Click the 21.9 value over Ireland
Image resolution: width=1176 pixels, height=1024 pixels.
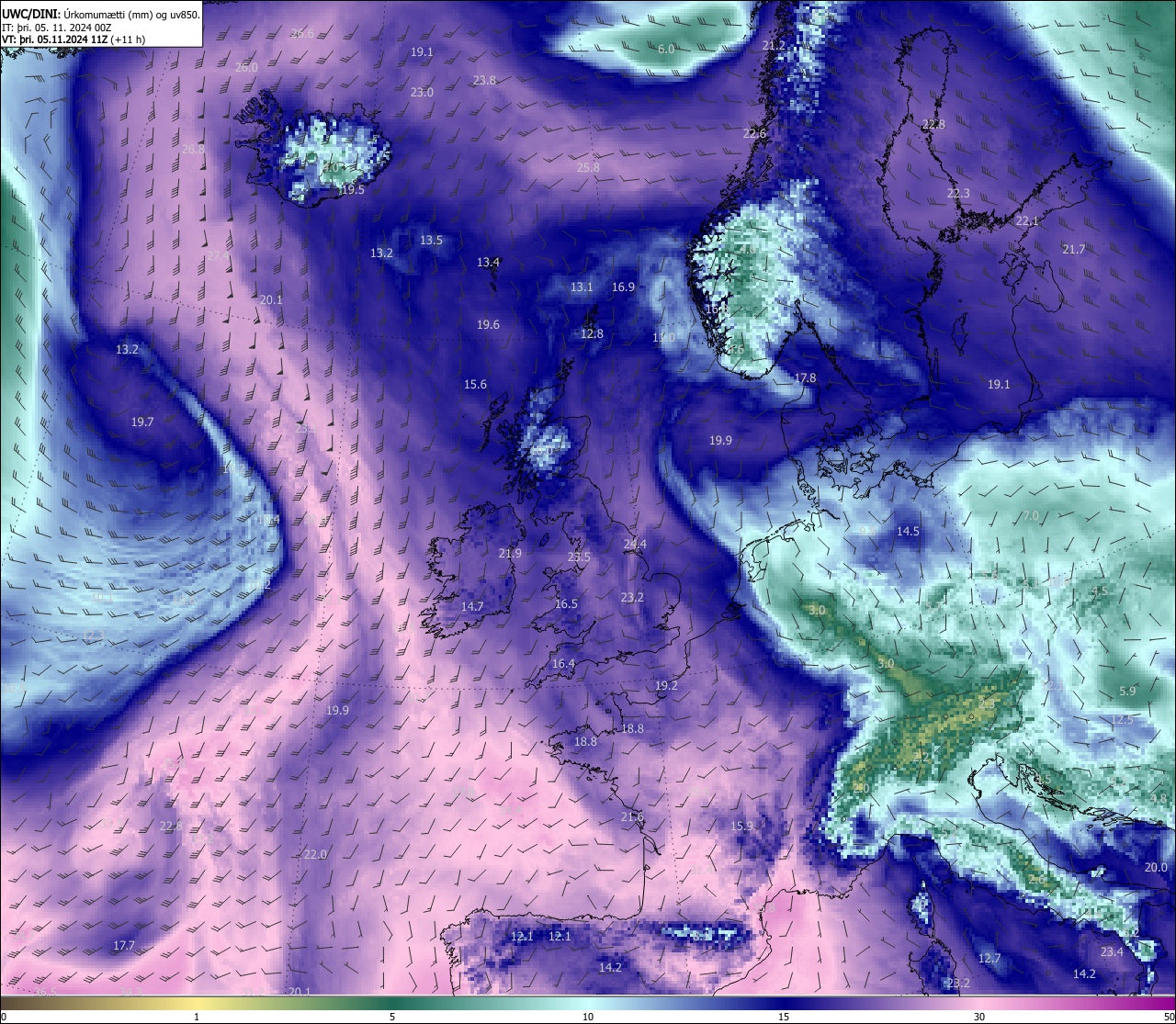[x=510, y=553]
